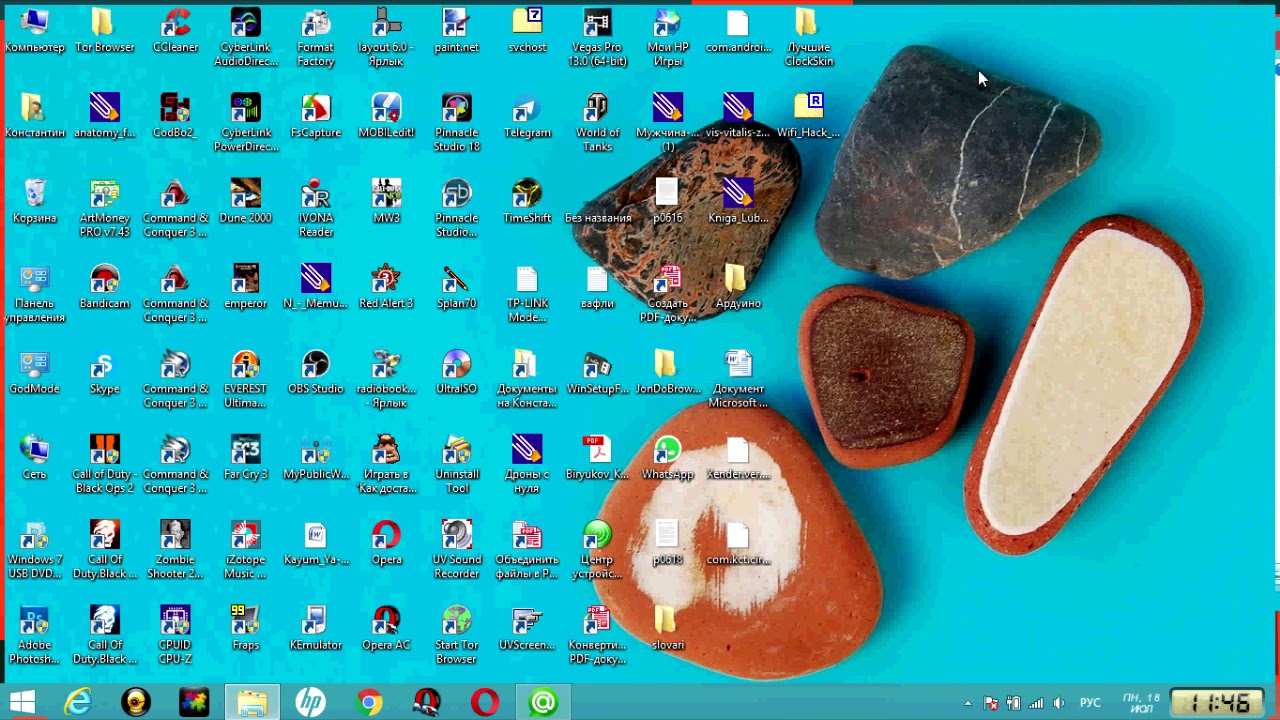Image resolution: width=1280 pixels, height=720 pixels.
Task: Select the CyberLink PowerDirector shortcut
Action: click(x=245, y=123)
